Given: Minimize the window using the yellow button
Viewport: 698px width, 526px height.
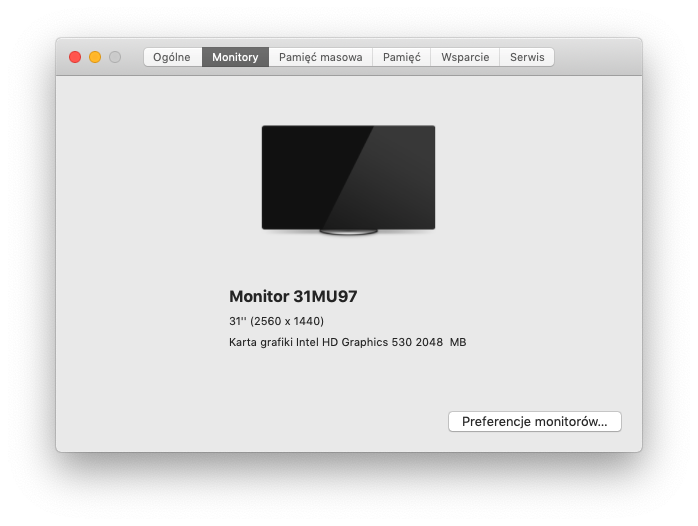Looking at the screenshot, I should [95, 57].
